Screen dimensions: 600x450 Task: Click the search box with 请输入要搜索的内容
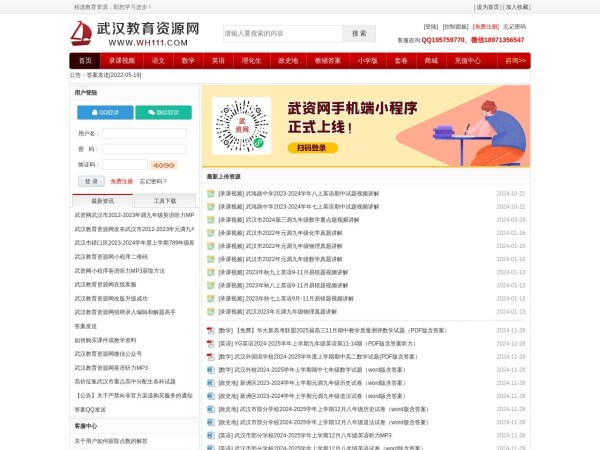(281, 33)
